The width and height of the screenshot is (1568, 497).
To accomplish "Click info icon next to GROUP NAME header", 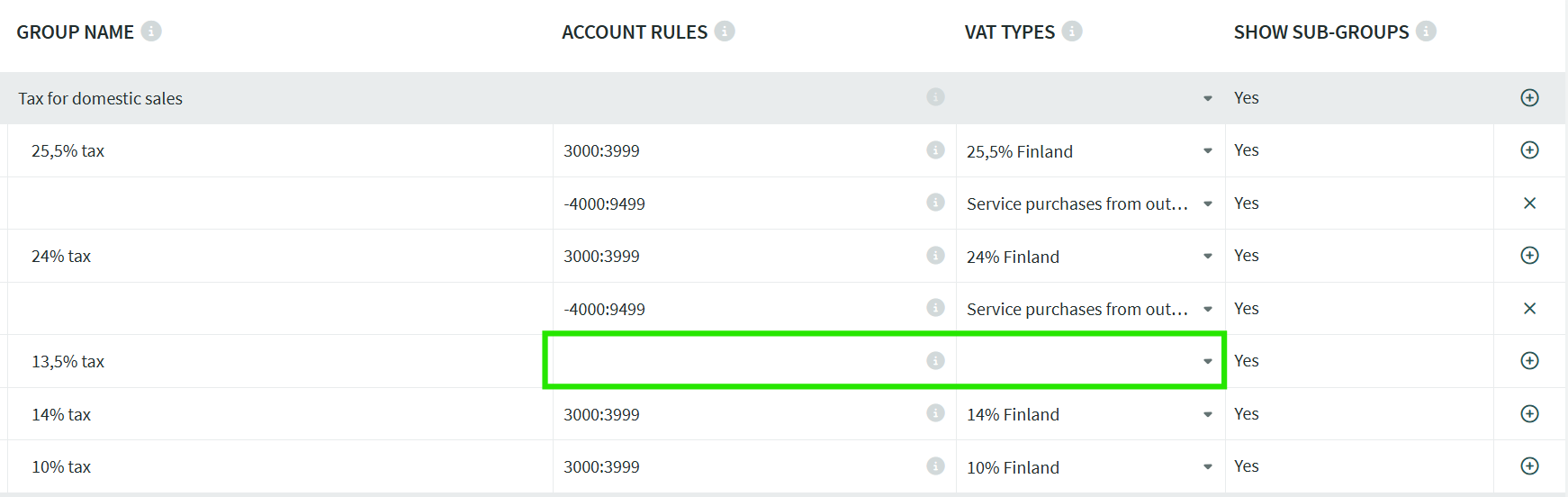I will coord(151,32).
